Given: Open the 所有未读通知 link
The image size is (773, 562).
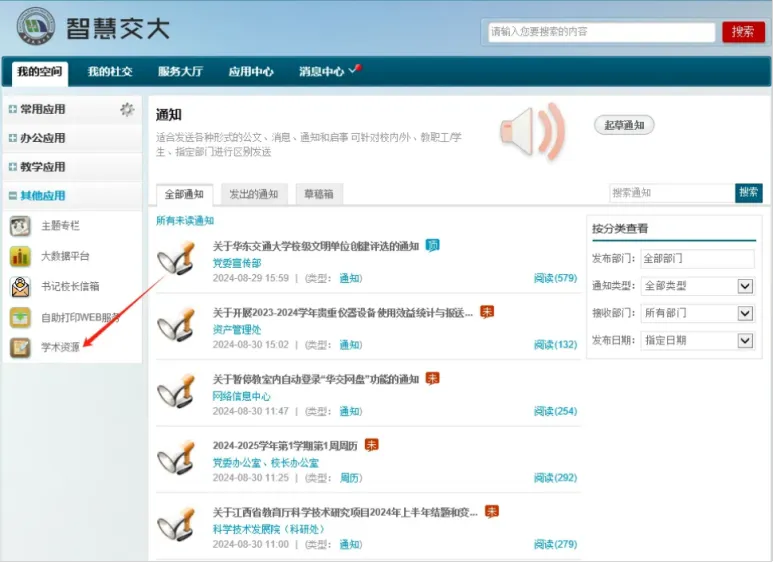Looking at the screenshot, I should pos(185,220).
